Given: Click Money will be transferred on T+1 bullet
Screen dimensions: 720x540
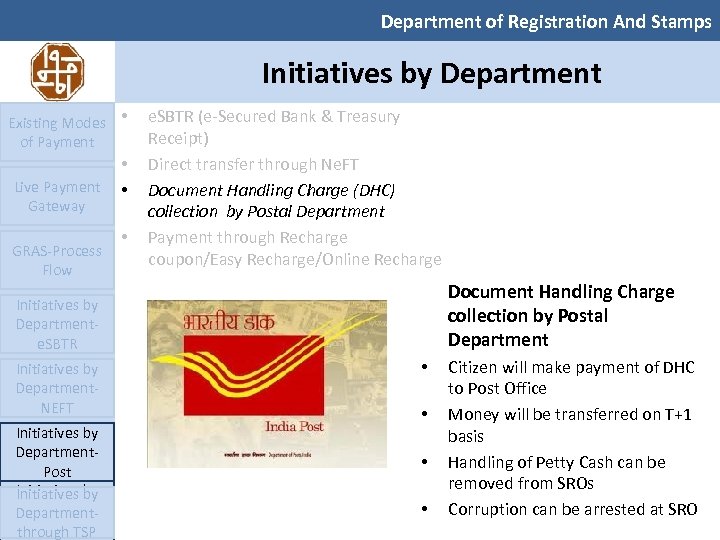Looking at the screenshot, I should pos(569,425).
